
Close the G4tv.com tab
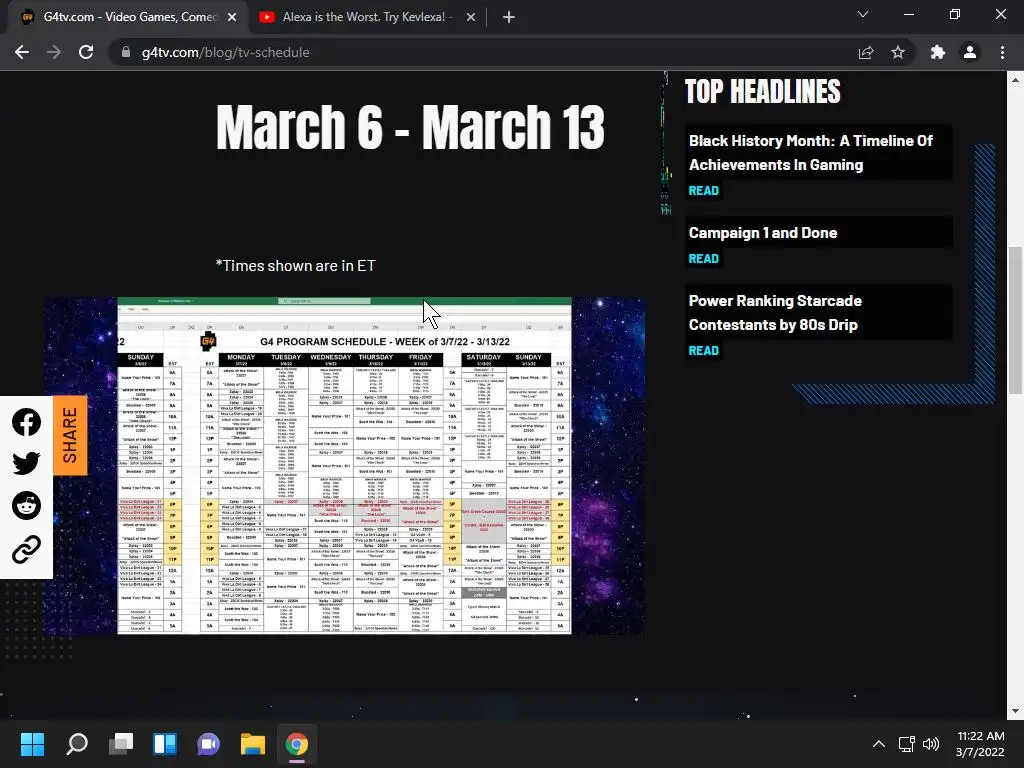click(232, 17)
